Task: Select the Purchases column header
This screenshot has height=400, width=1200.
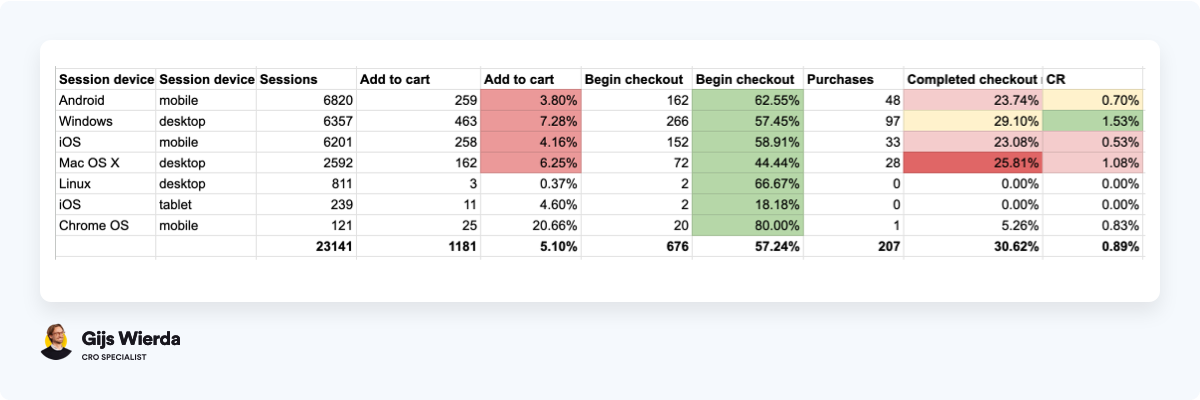Action: [853, 79]
